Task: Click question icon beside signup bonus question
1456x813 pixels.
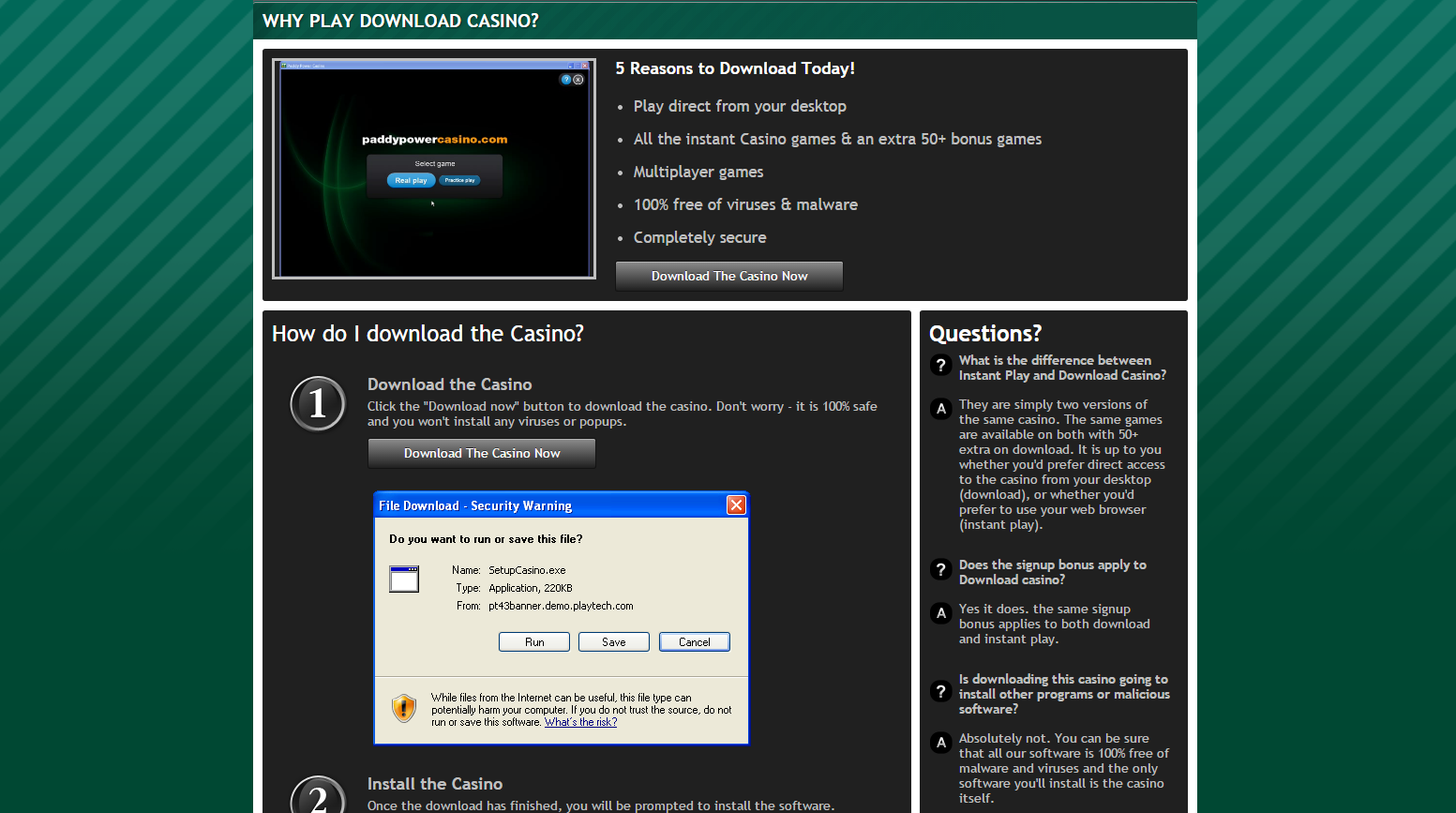Action: coord(941,569)
